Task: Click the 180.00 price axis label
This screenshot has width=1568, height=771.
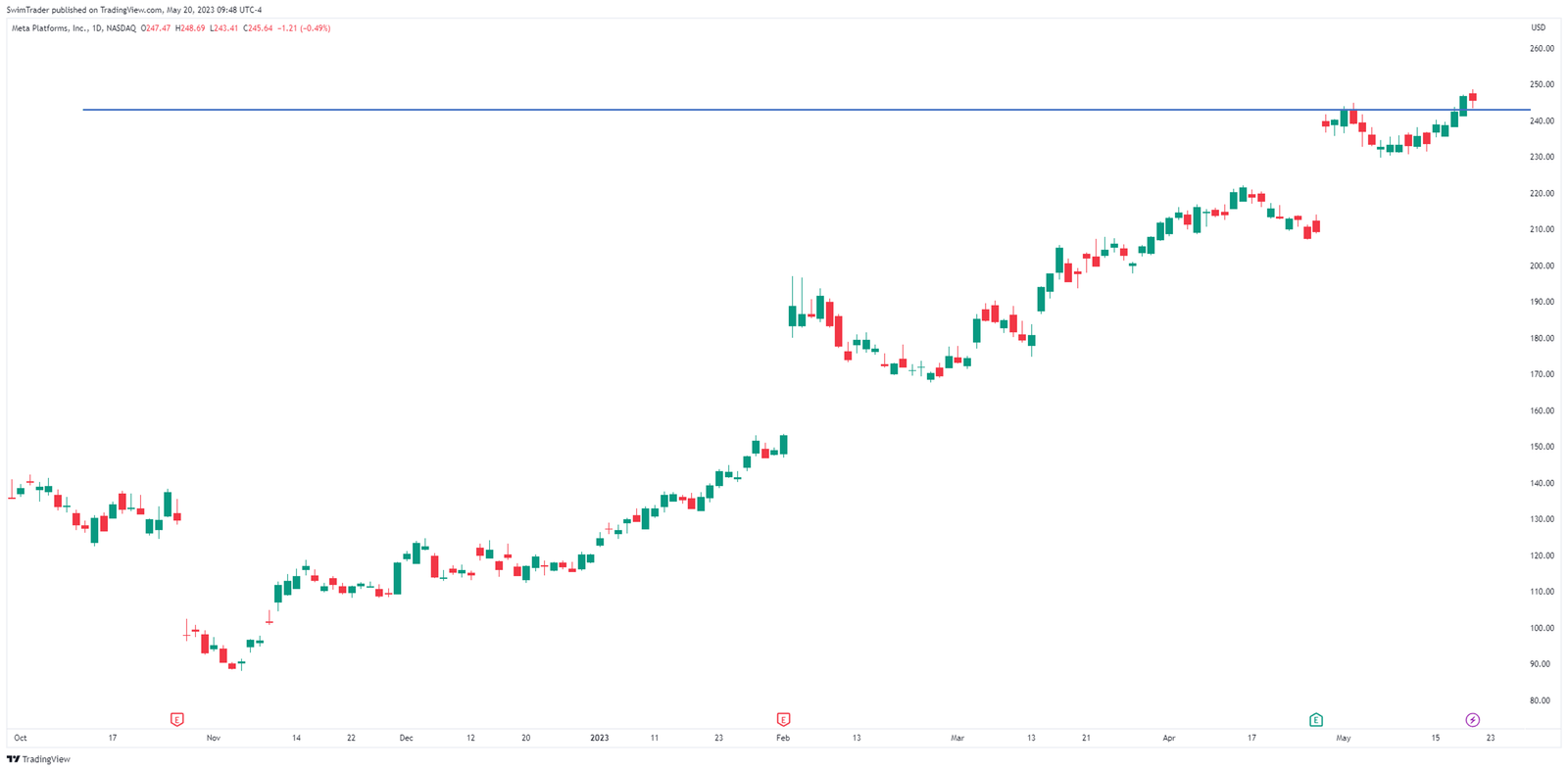Action: [1542, 338]
